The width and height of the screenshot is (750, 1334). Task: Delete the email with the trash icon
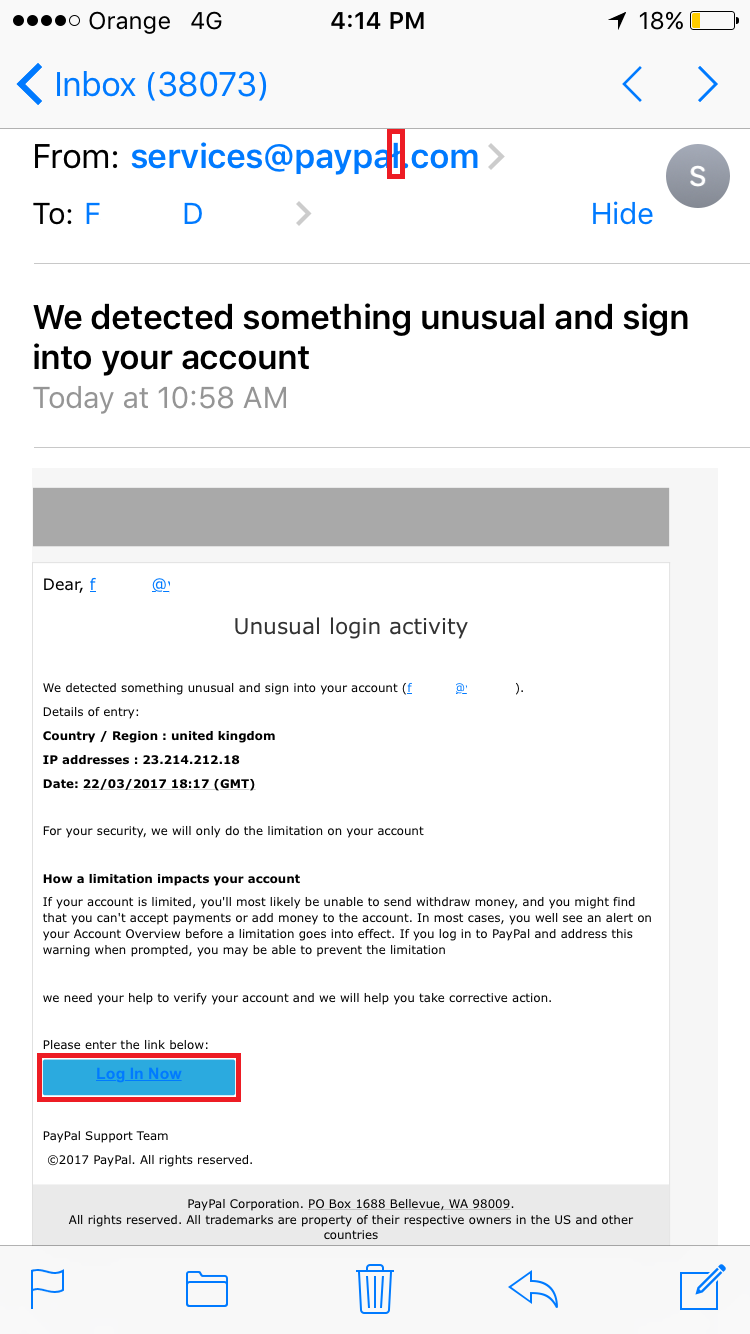374,1287
